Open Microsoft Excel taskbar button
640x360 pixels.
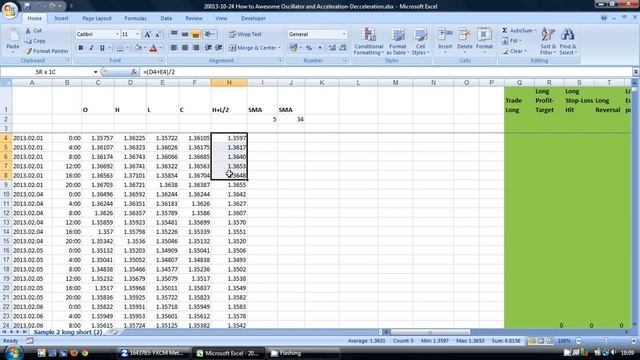click(x=229, y=353)
